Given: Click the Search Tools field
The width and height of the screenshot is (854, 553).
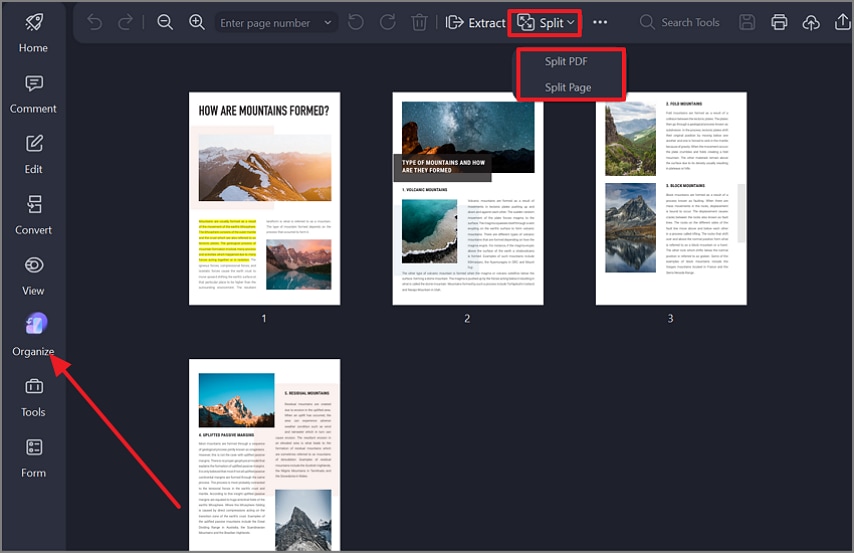Looking at the screenshot, I should (680, 22).
